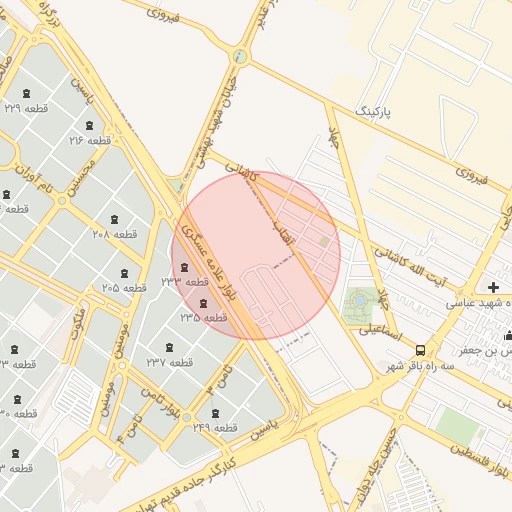Click the آیت الله کاشانی street label
This screenshot has height=512, width=512.
click(410, 267)
